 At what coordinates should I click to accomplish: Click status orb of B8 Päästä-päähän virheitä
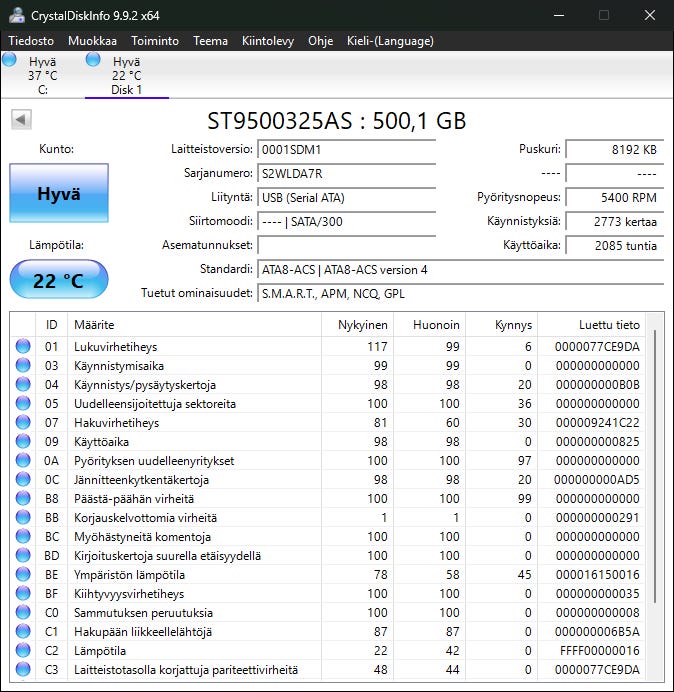click(23, 498)
